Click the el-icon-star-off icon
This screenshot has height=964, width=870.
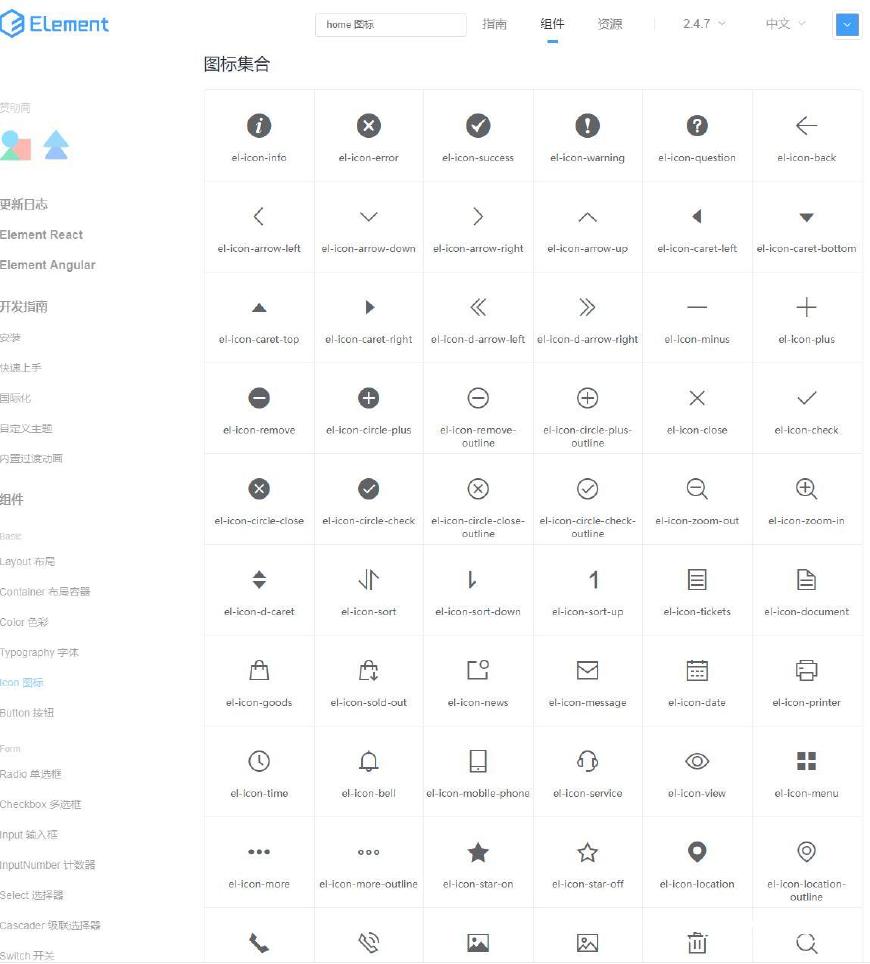[x=587, y=852]
